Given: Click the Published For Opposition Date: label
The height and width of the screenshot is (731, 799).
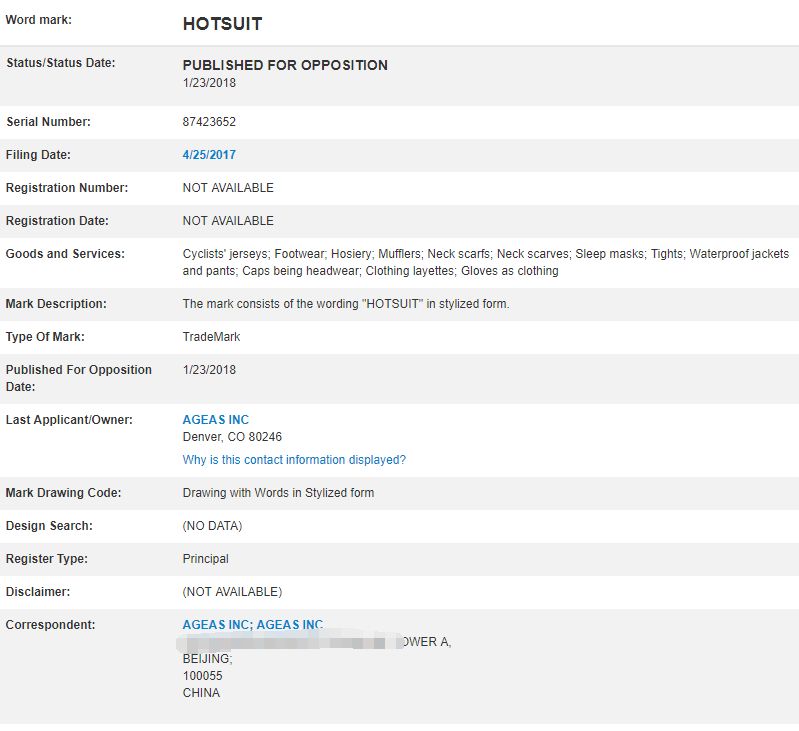Looking at the screenshot, I should click(x=78, y=378).
